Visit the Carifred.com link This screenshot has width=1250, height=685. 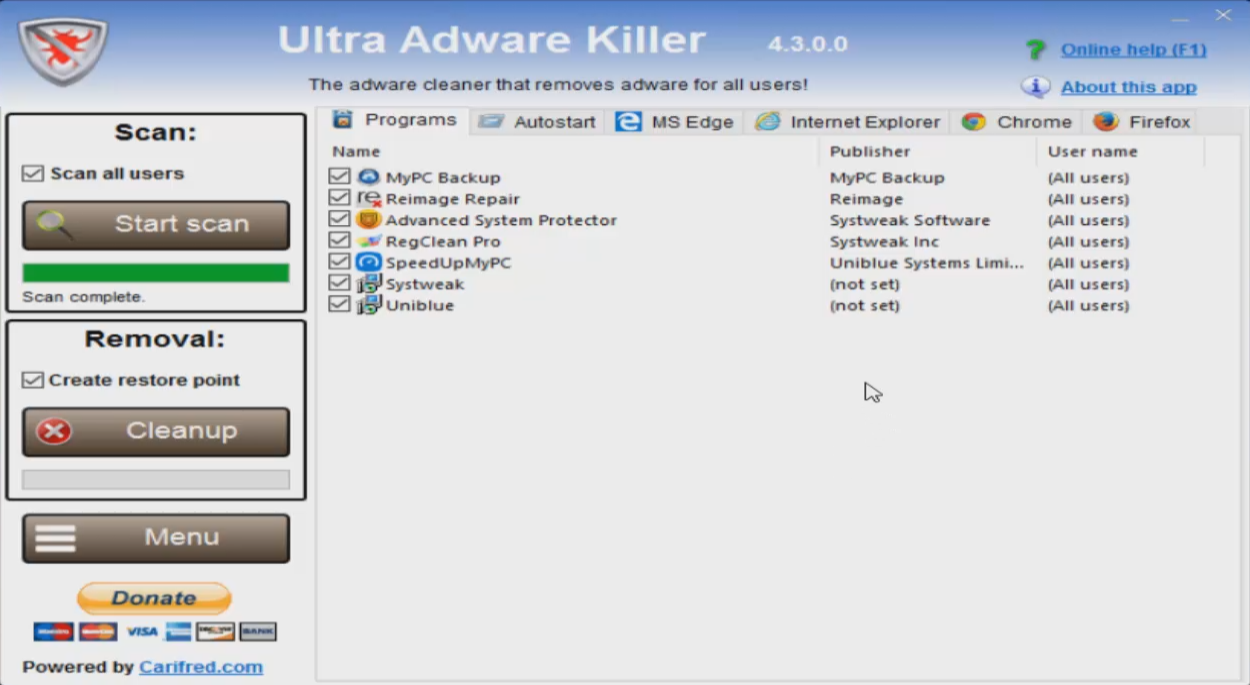201,667
